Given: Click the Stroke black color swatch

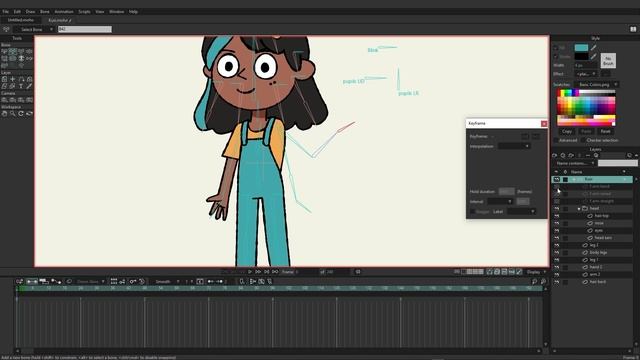Looking at the screenshot, I should click(581, 56).
